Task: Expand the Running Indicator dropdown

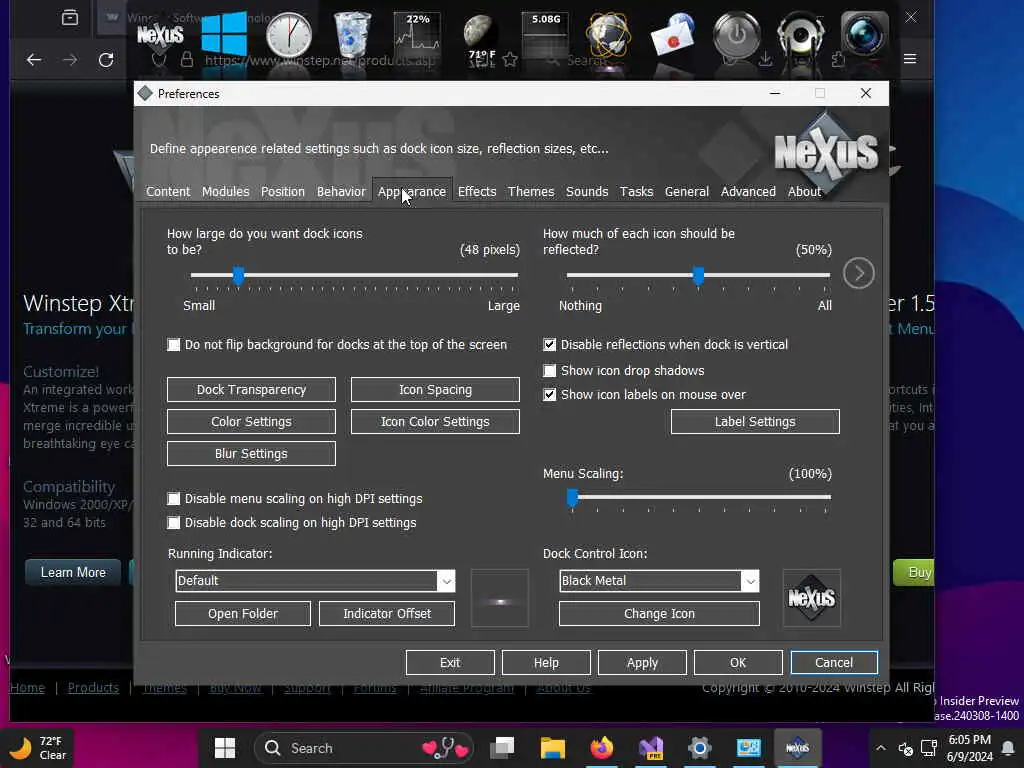Action: tap(445, 581)
